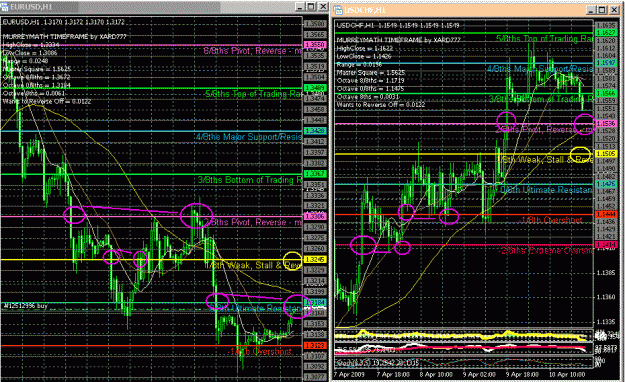Viewport: 625px width, 382px height.
Task: Click '4/8ths Major Support/Resis' label in EURUSD
Action: (249, 137)
